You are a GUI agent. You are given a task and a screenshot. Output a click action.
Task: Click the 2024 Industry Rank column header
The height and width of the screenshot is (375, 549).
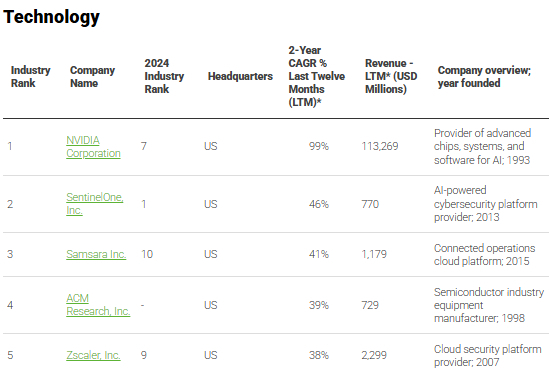pyautogui.click(x=164, y=76)
